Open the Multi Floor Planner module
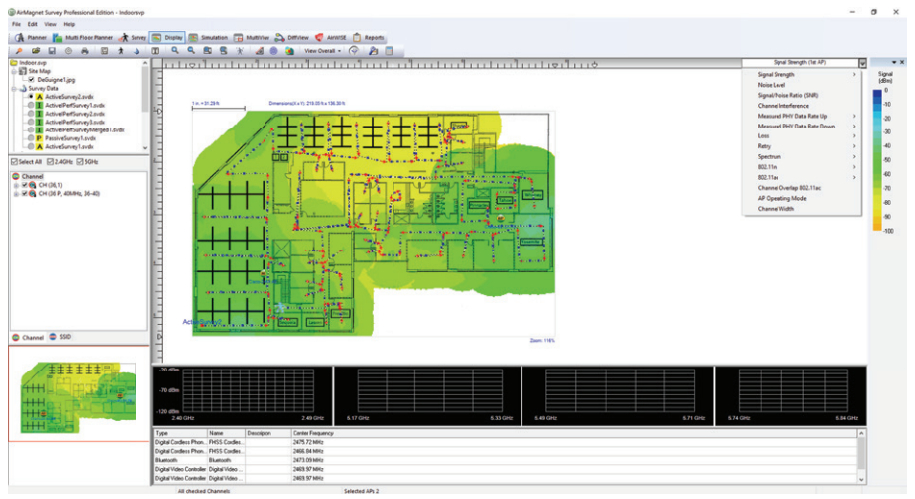 82,37
